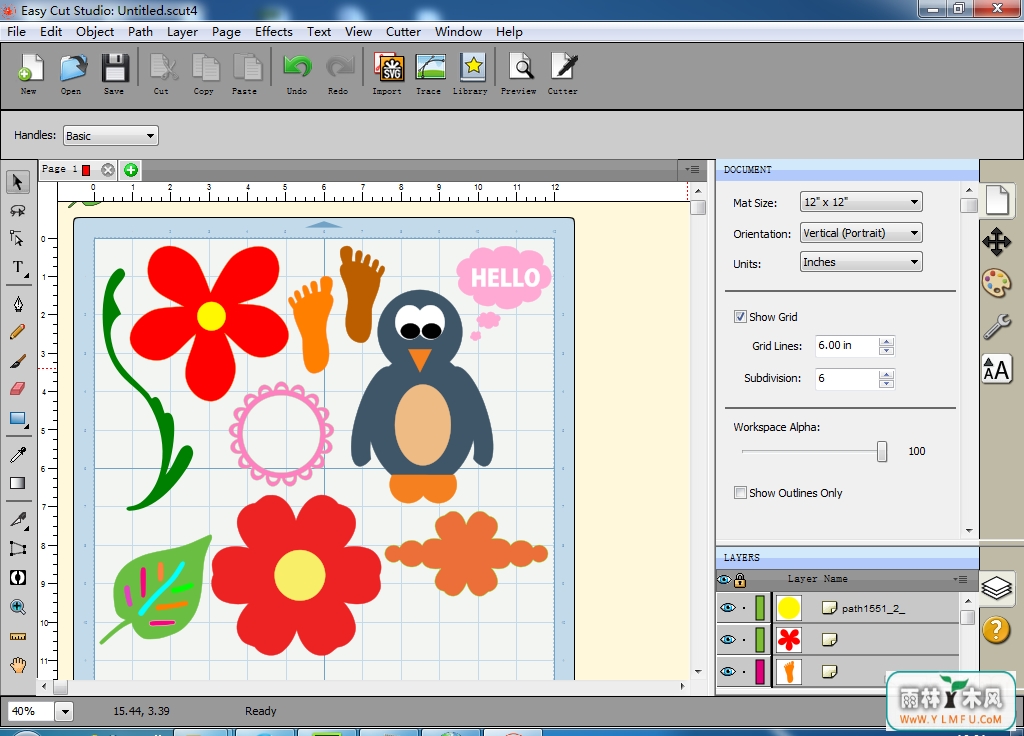Open the zoom percentage dropdown arrow
Image resolution: width=1024 pixels, height=736 pixels.
(x=64, y=711)
